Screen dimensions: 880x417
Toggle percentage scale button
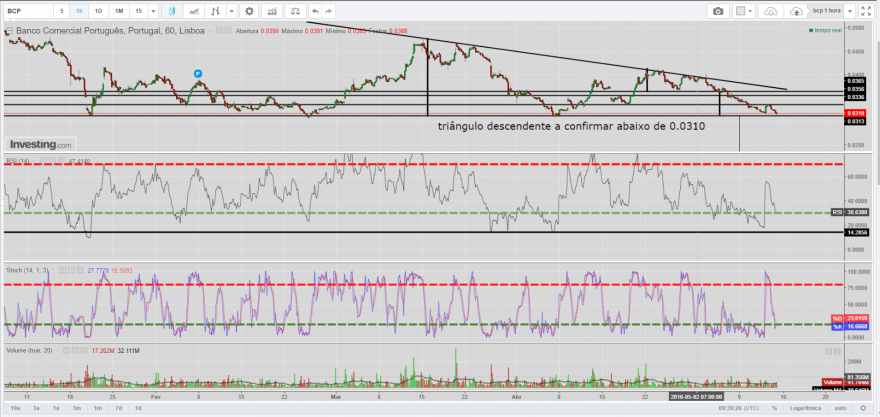point(774,408)
